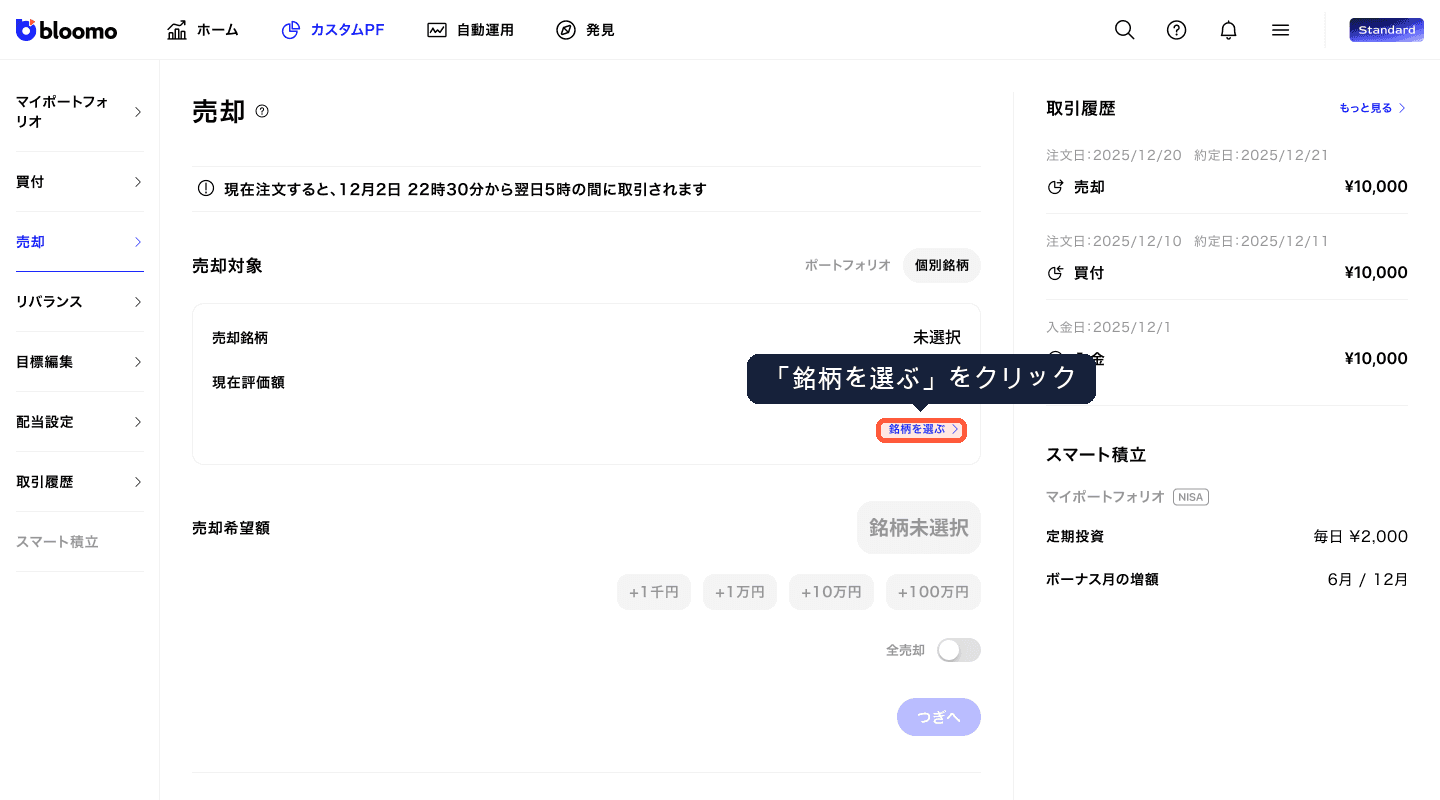
Task: Open the notifications bell icon
Action: [x=1229, y=30]
